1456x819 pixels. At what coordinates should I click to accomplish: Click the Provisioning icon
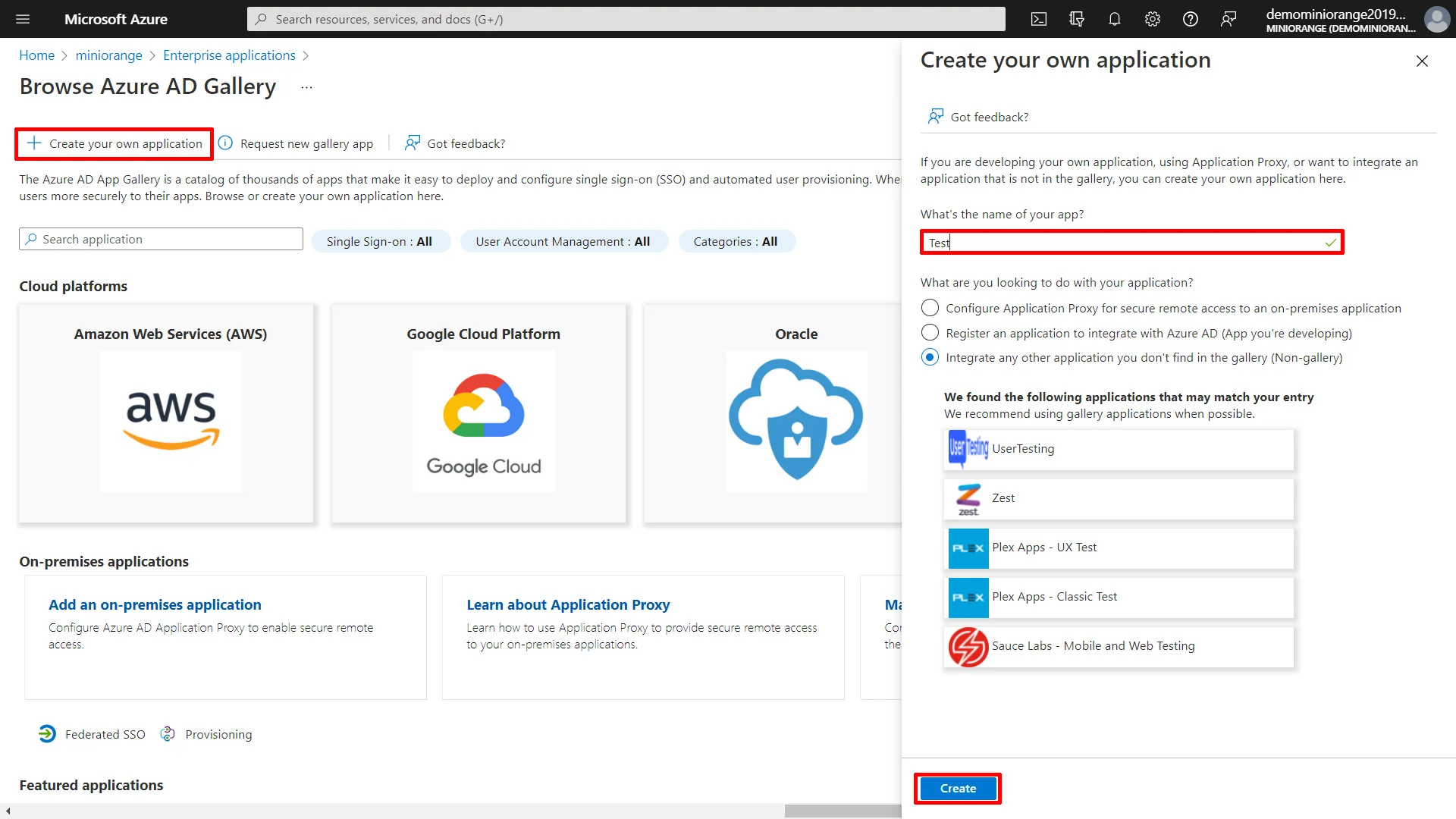[x=167, y=734]
